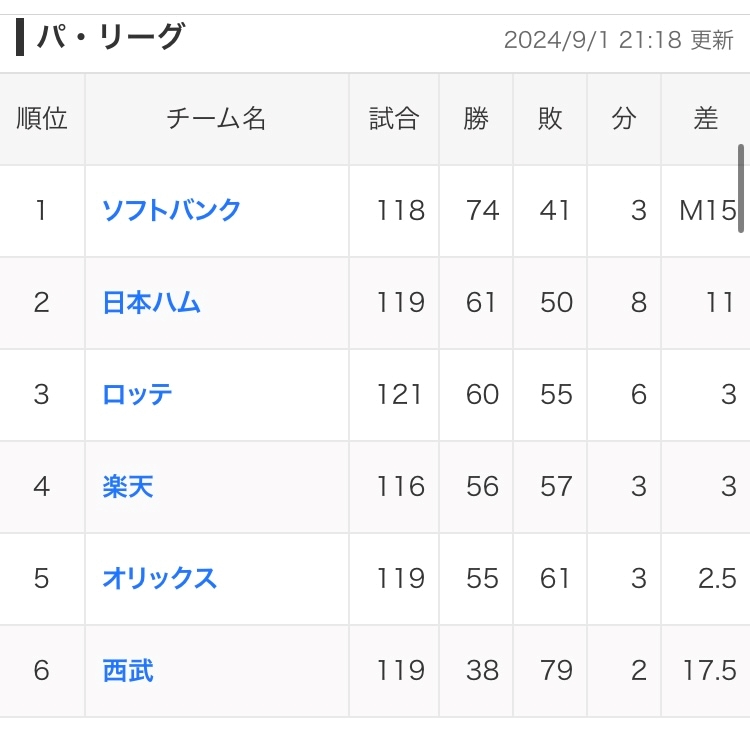Click the 差 column header

point(705,119)
